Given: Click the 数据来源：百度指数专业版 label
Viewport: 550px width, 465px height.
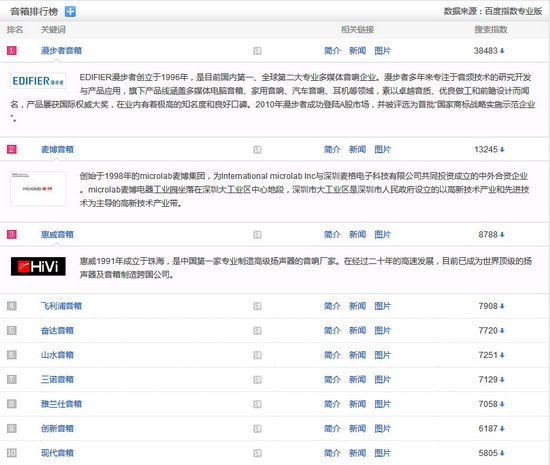Looking at the screenshot, I should [493, 12].
